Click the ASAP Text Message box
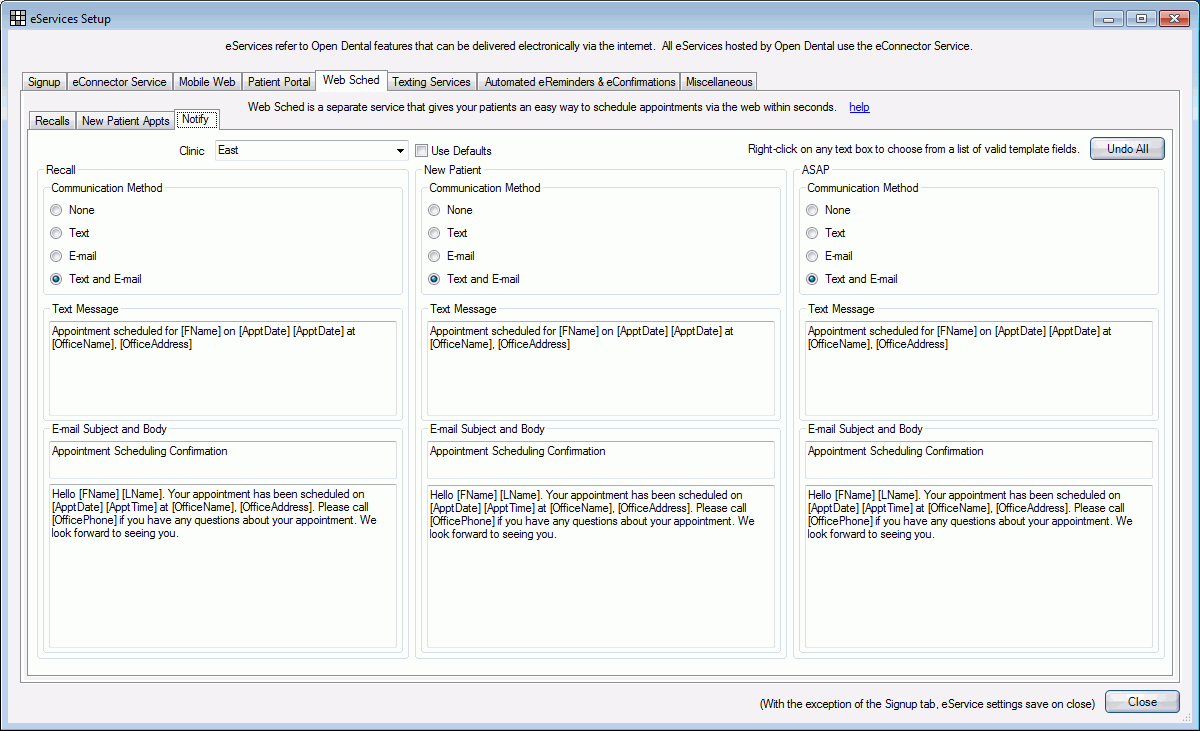Viewport: 1200px width, 731px height. pyautogui.click(x=979, y=368)
